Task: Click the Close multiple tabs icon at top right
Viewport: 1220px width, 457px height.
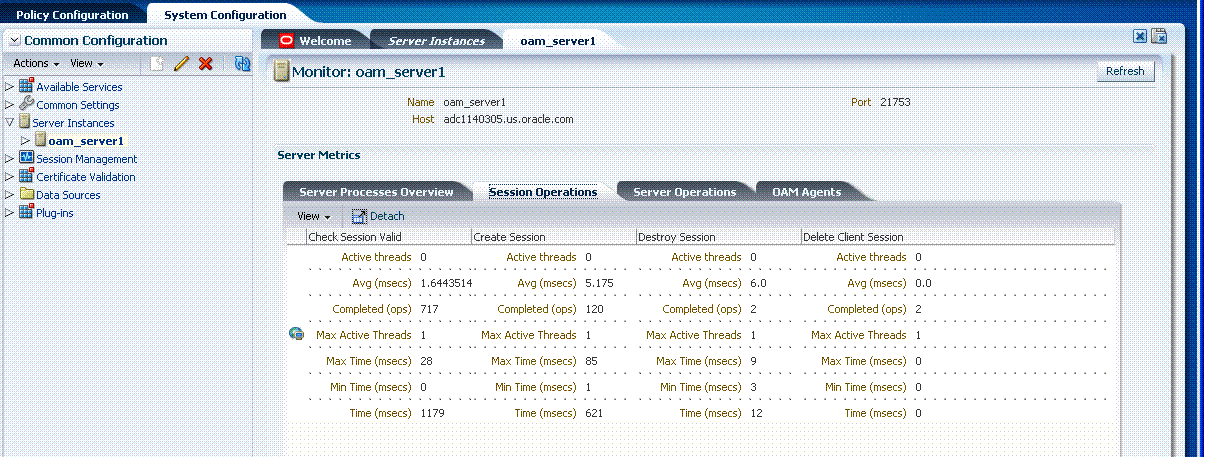Action: click(1159, 36)
